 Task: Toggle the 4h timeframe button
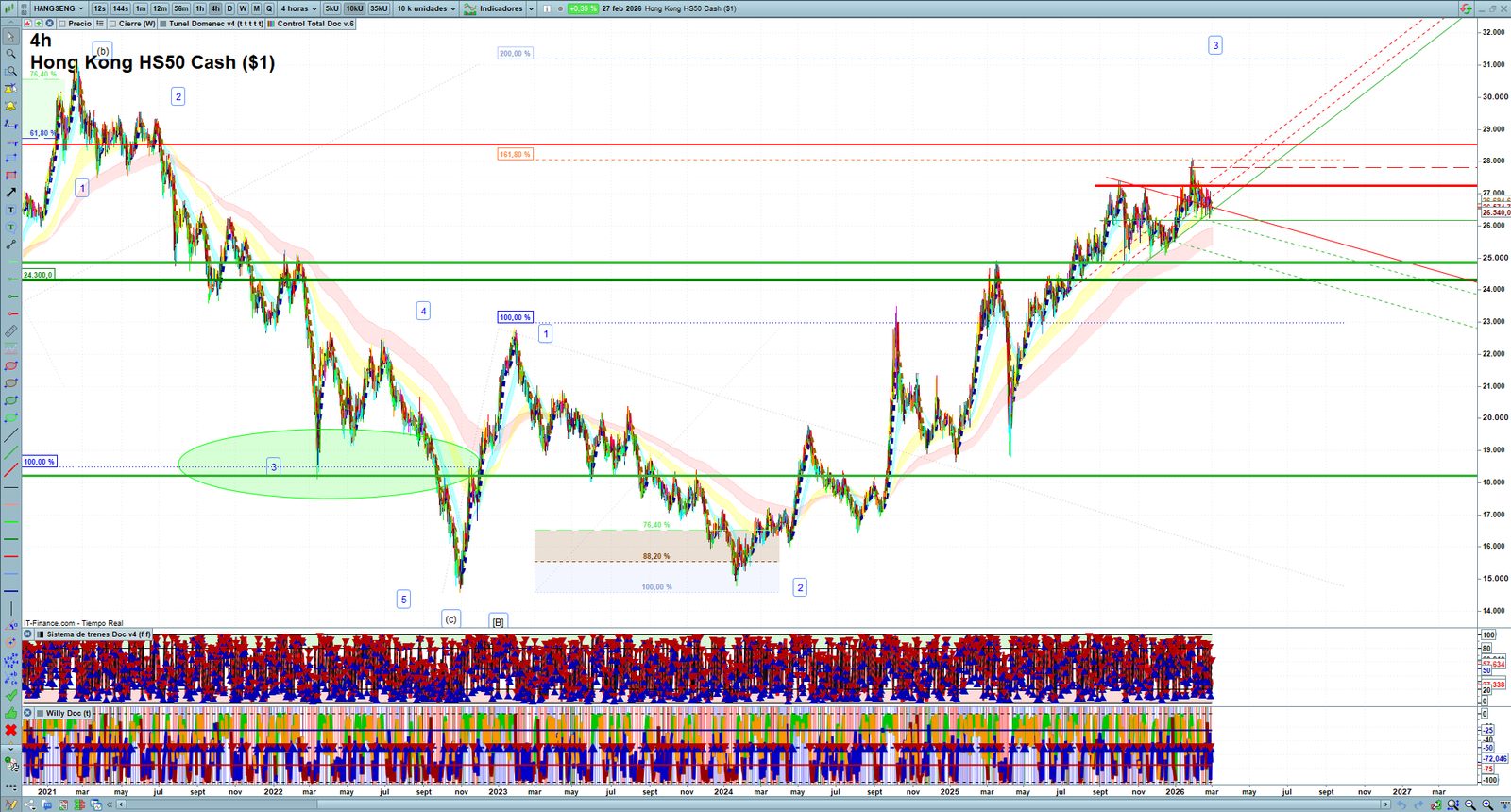215,8
